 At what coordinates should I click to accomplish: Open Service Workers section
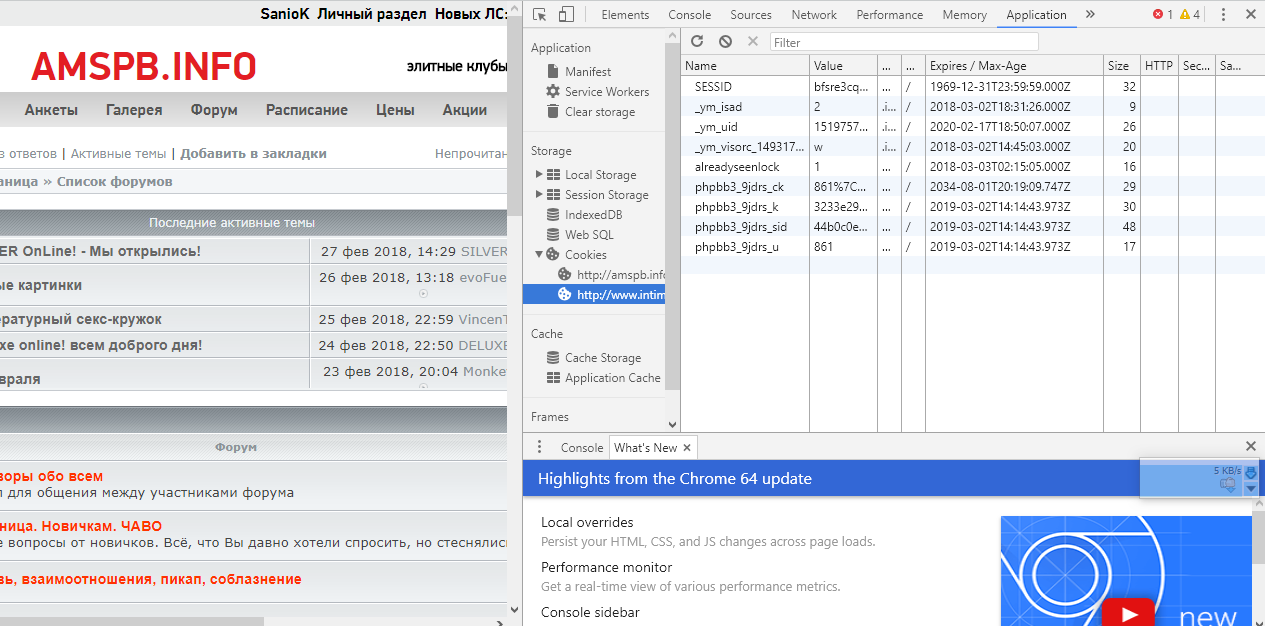coord(606,92)
